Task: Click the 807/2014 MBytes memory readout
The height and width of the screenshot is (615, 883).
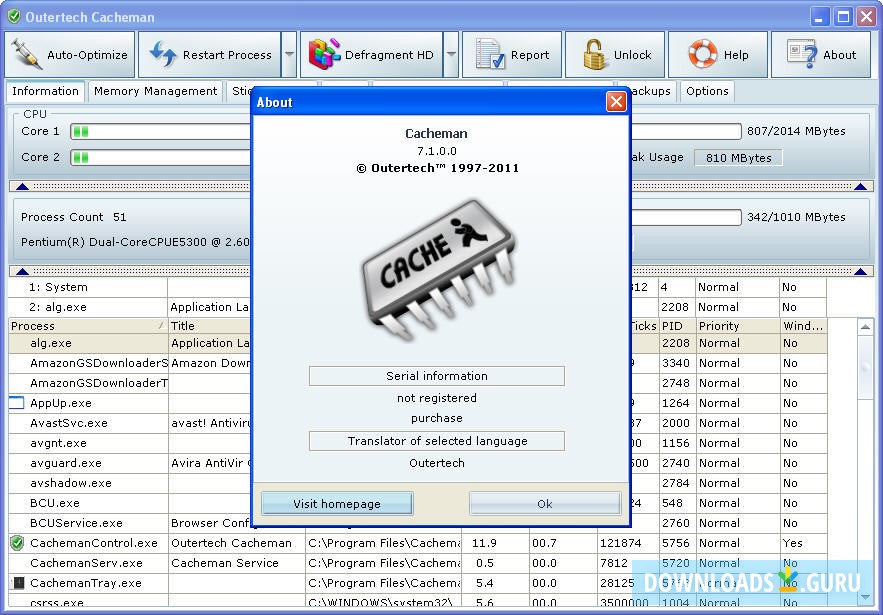Action: 796,131
